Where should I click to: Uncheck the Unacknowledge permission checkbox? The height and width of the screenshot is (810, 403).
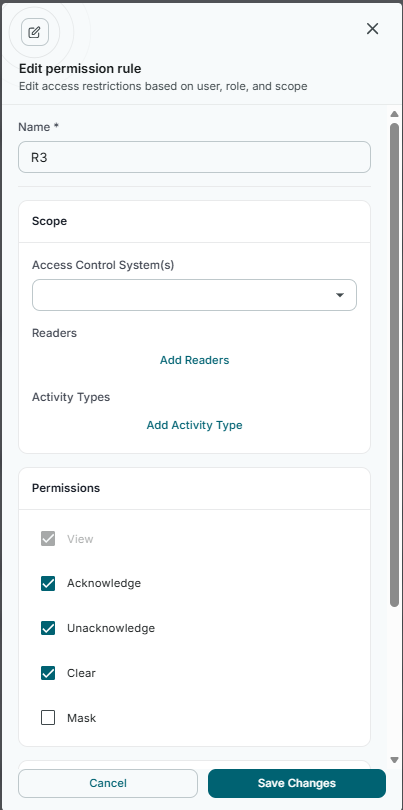48,628
